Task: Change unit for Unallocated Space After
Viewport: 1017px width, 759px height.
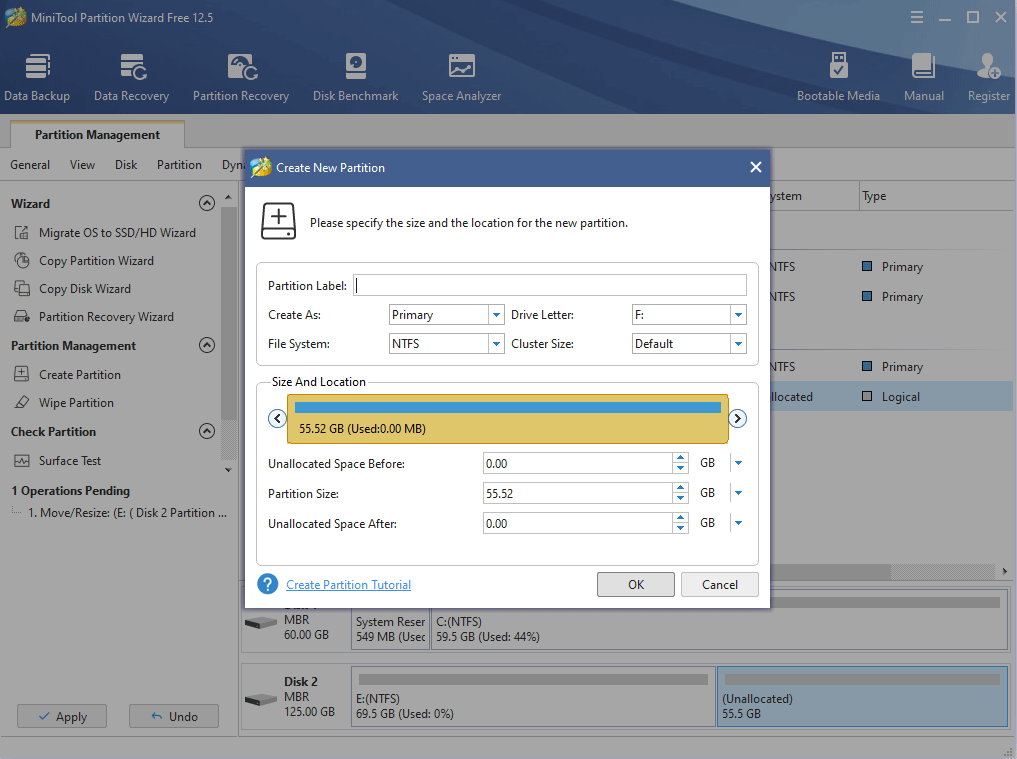Action: [738, 523]
